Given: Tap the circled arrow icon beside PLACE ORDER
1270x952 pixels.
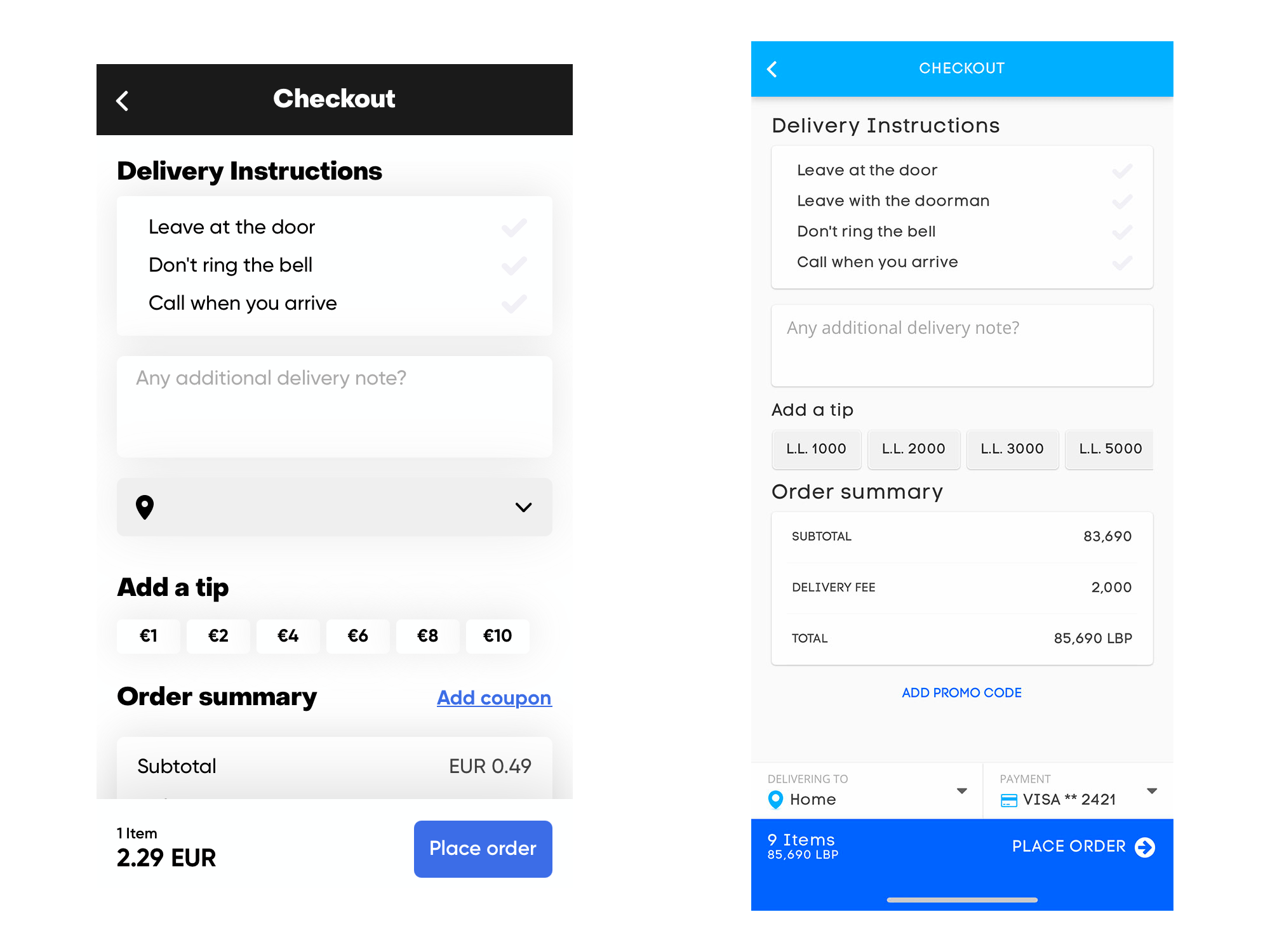Looking at the screenshot, I should [x=1145, y=847].
